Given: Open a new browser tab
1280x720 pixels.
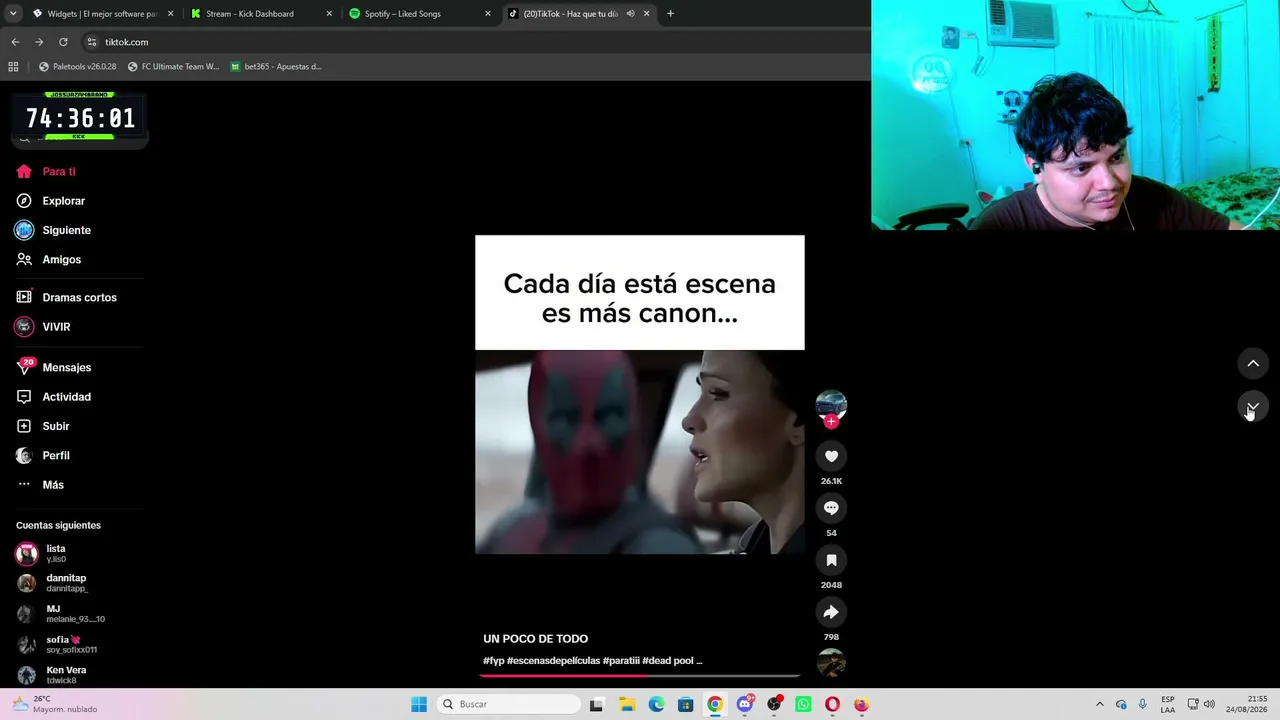Looking at the screenshot, I should pos(670,14).
